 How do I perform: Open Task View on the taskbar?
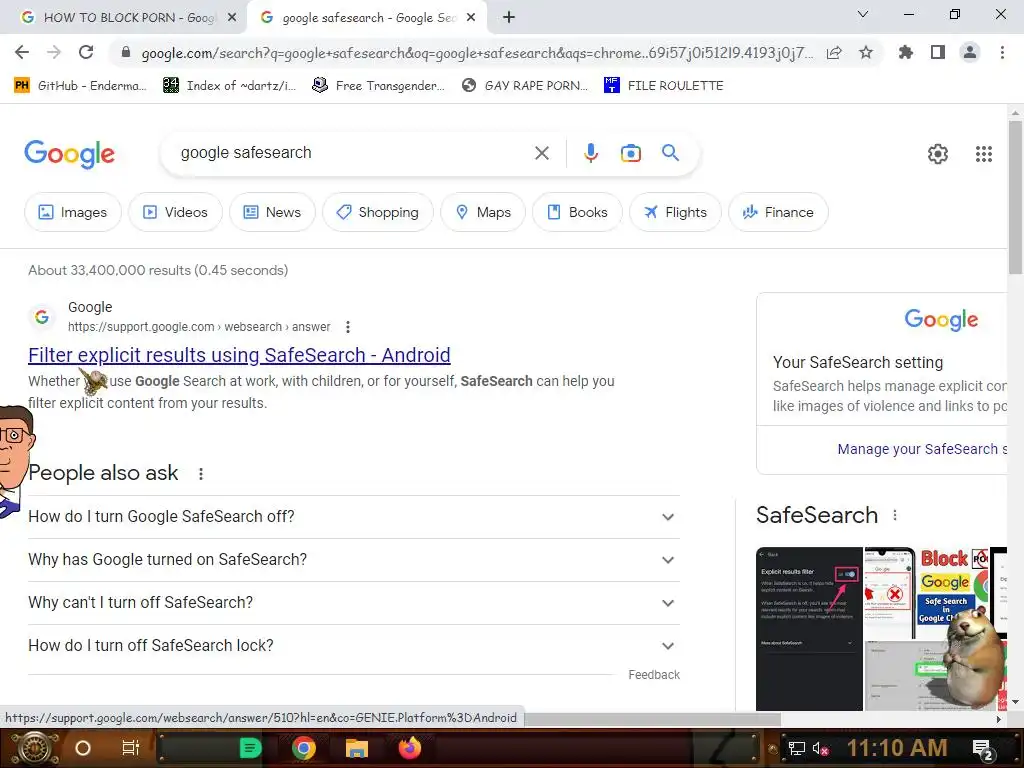[x=131, y=748]
